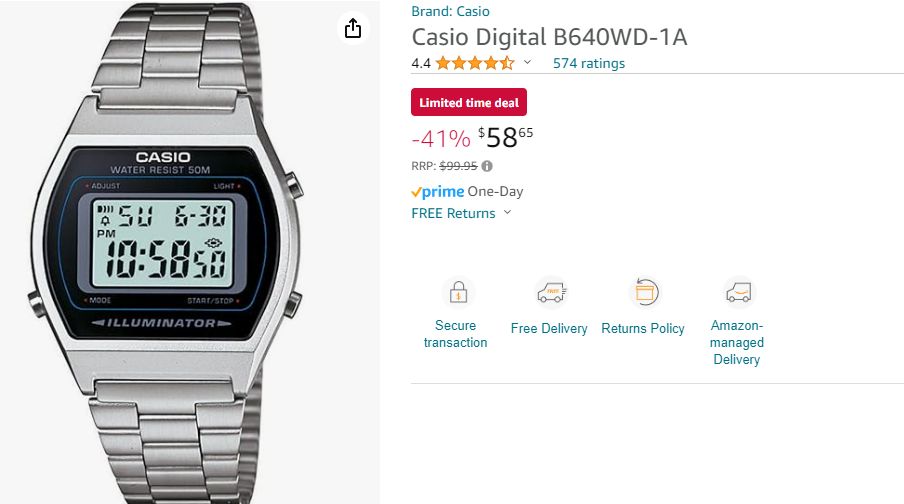
Task: Expand the star ratings dropdown chevron
Action: tap(527, 62)
